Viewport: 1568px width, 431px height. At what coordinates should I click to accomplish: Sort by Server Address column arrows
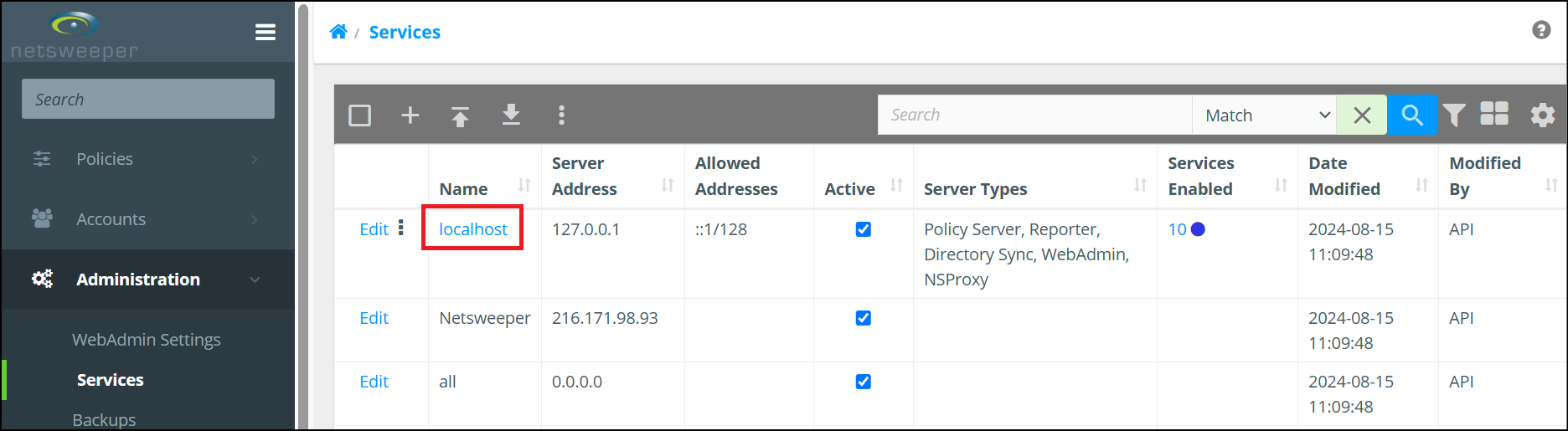[x=668, y=185]
